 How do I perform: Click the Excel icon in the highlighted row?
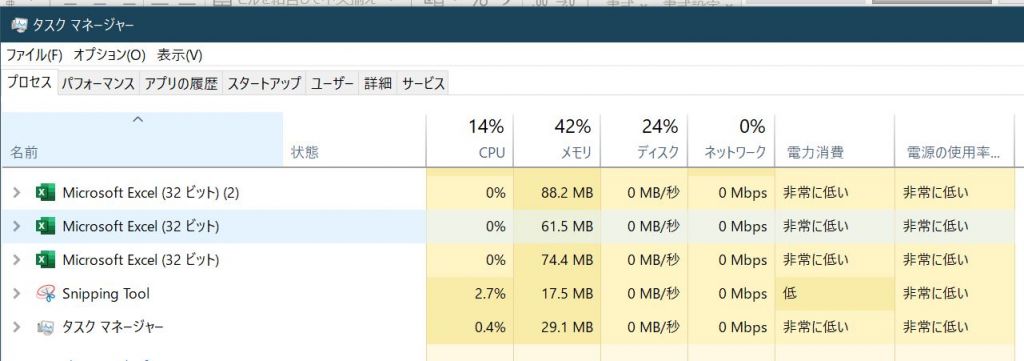pyautogui.click(x=44, y=227)
